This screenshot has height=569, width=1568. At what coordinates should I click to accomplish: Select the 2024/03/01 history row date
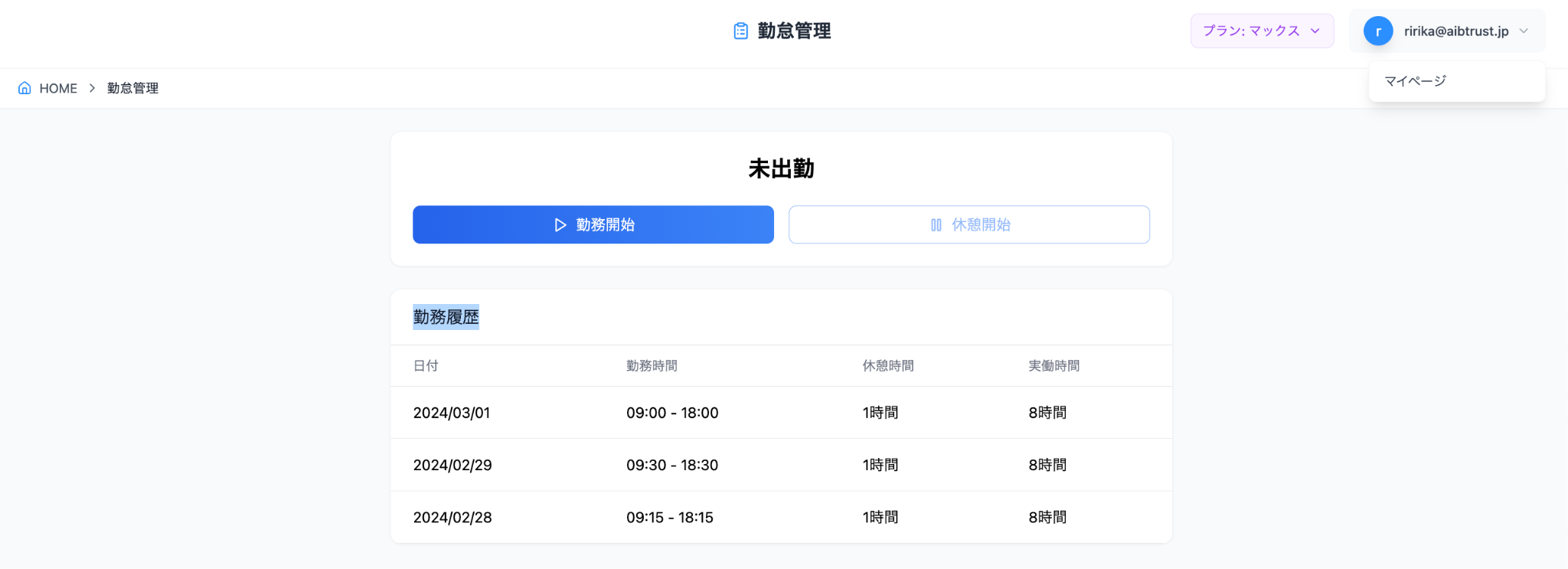(x=451, y=413)
